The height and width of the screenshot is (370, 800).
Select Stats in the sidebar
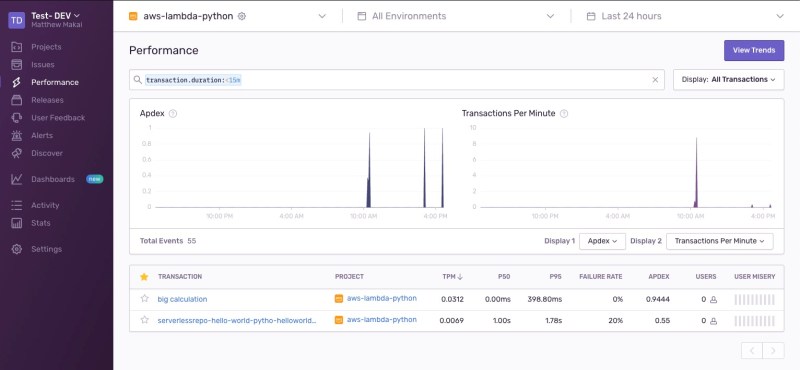coord(40,223)
